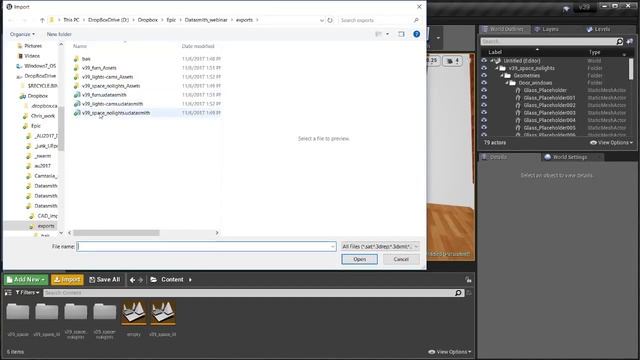Toggle the sources panel icon beside Filters
The image size is (640, 360).
coord(8,293)
